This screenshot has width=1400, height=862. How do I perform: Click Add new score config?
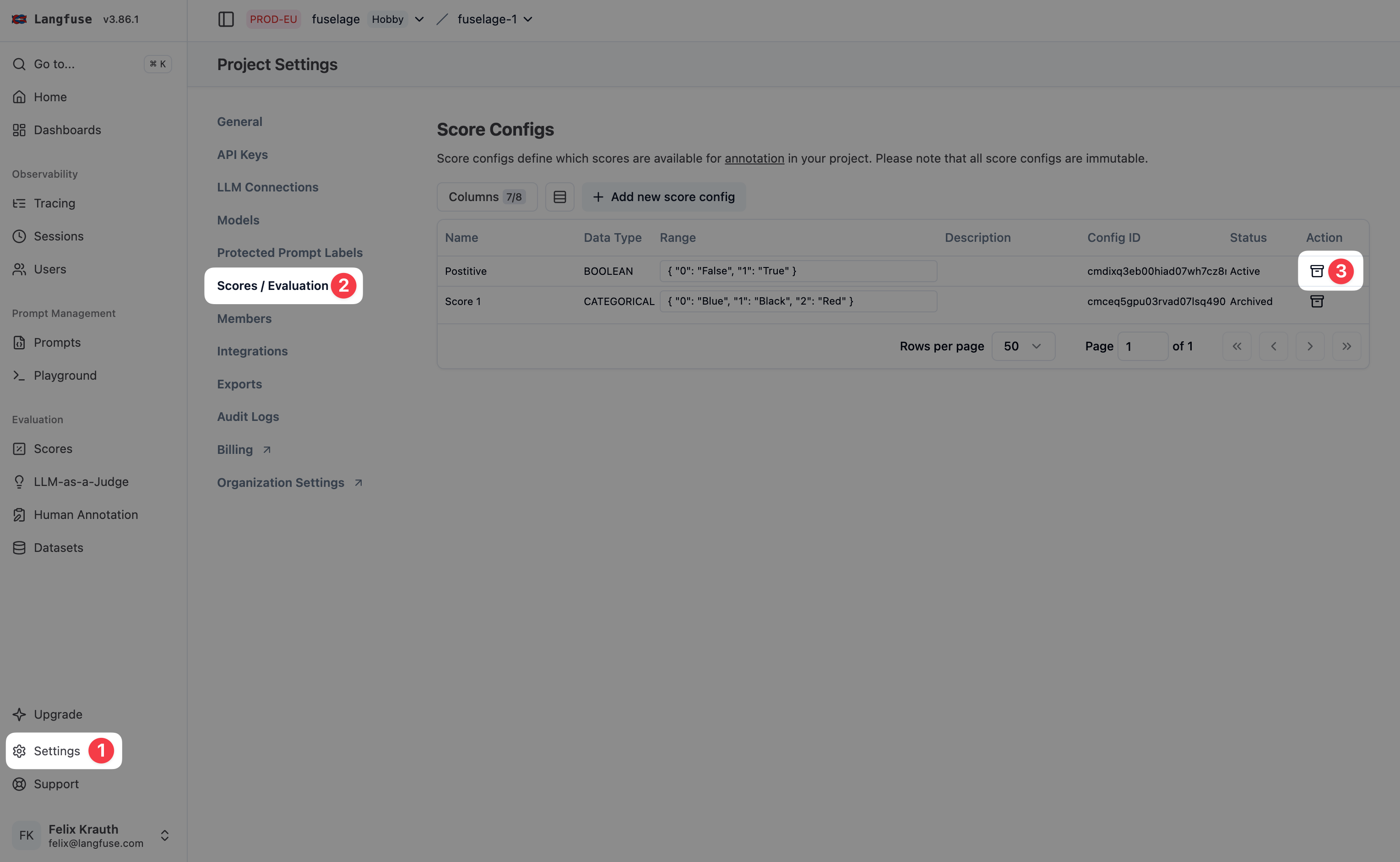664,196
